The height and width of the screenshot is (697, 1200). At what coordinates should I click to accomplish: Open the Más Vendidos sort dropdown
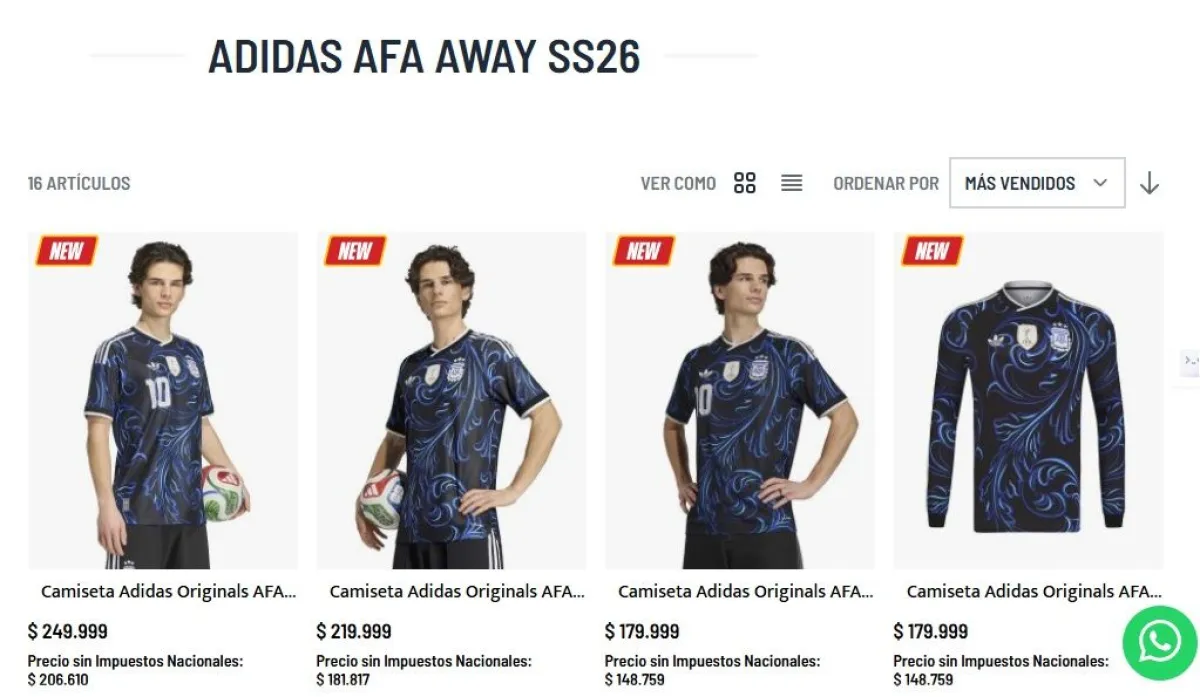tap(1037, 183)
